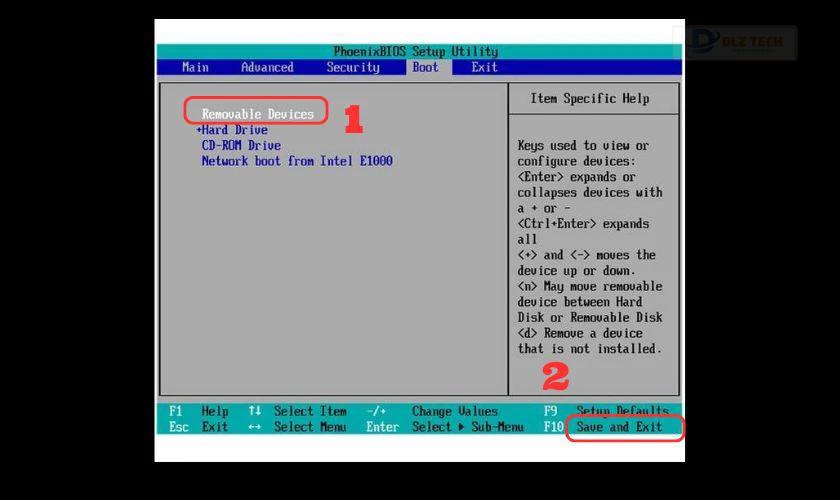Viewport: 840px width, 500px height.
Task: Select Removable Devices boot entry
Action: [x=257, y=114]
